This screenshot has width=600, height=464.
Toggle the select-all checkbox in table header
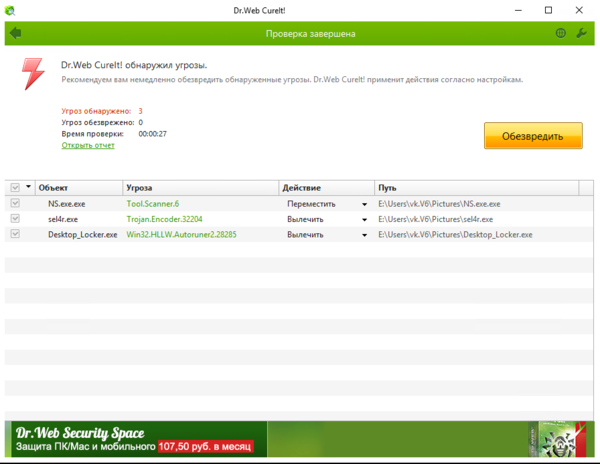[15, 187]
